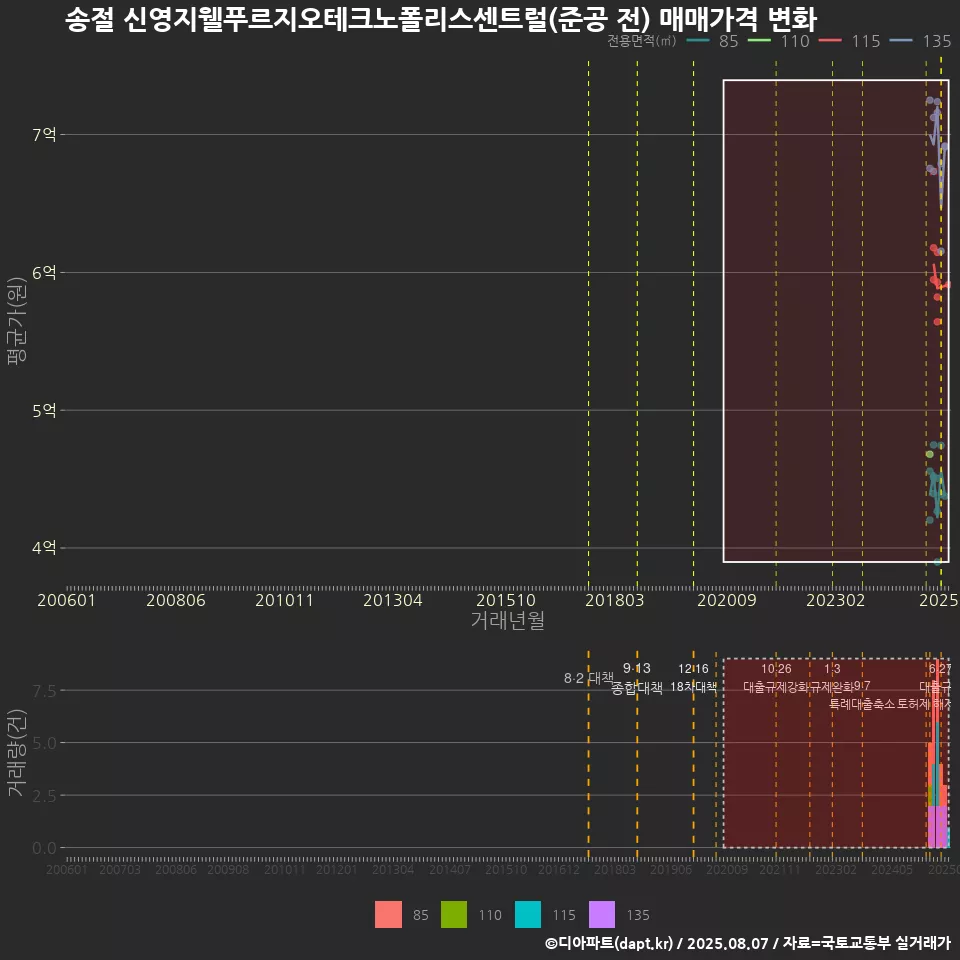Click 200908 on the volume chart axis
The image size is (960, 960).
228,869
